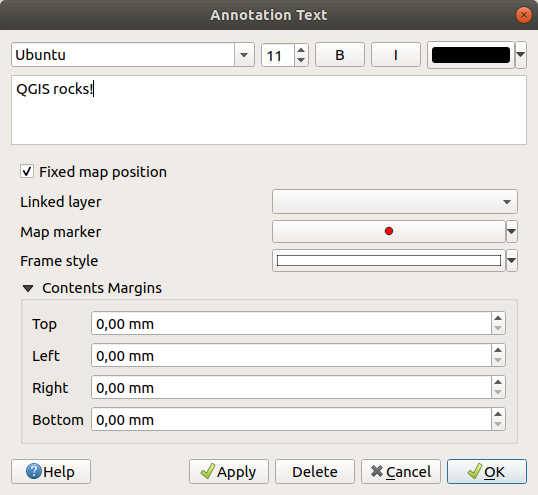Increase font size with up arrow

(301, 50)
